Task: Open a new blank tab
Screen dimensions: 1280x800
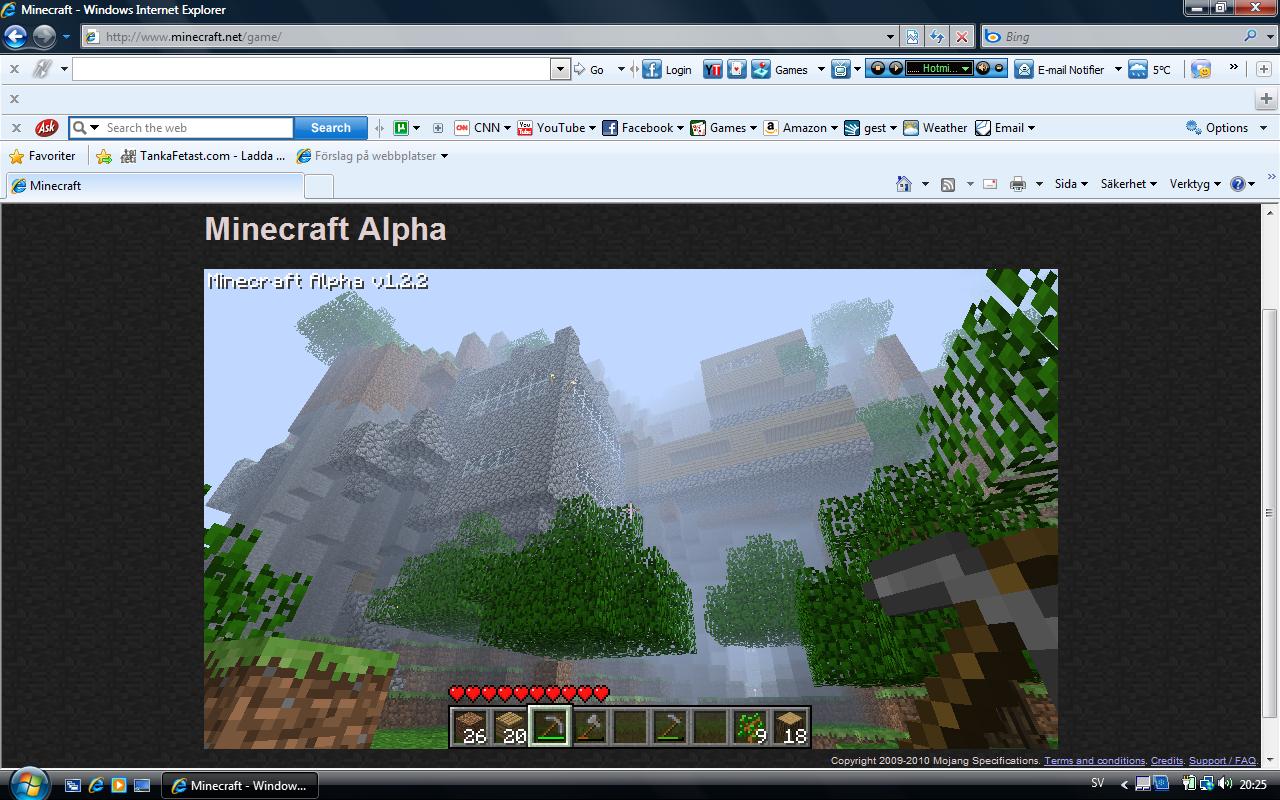Action: 318,186
